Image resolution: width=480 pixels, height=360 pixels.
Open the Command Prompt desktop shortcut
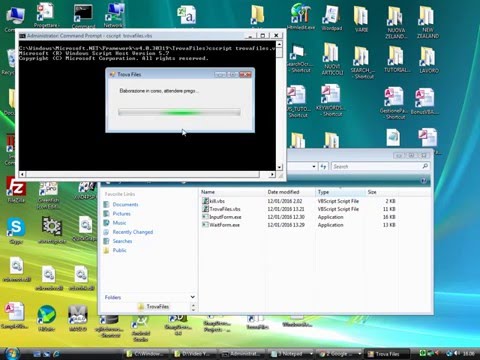tap(83, 16)
